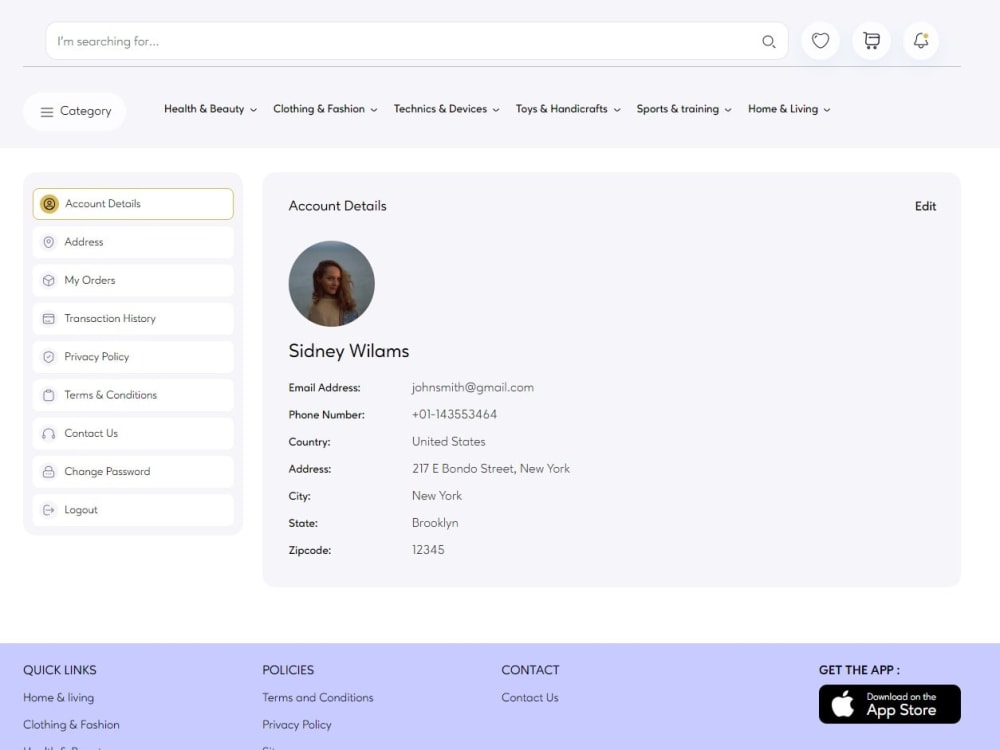Select the Sports & training menu item

683,109
